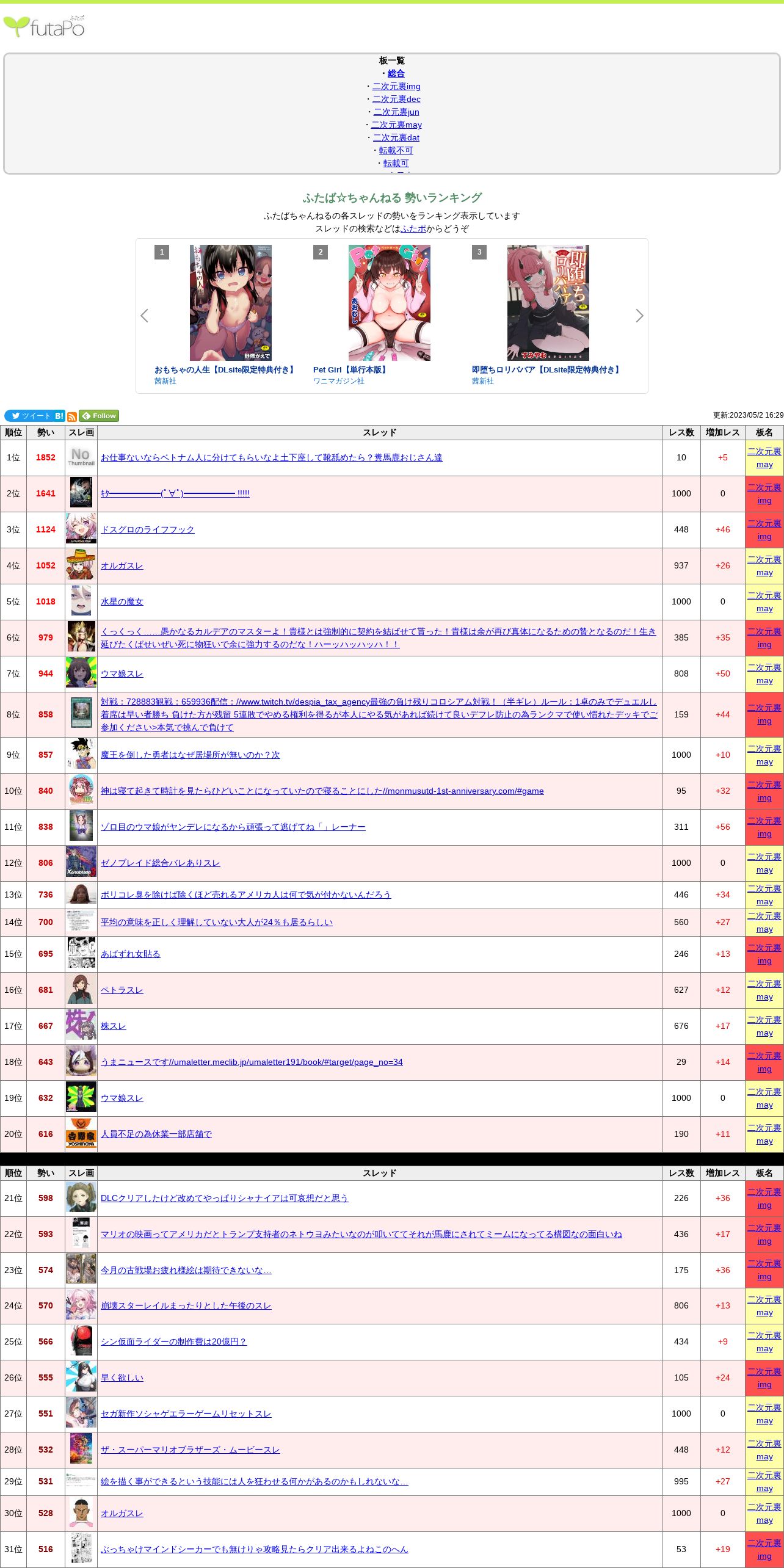Click the 吉野家 thumbnail in rank 20
The height and width of the screenshot is (1568, 784).
(81, 1134)
